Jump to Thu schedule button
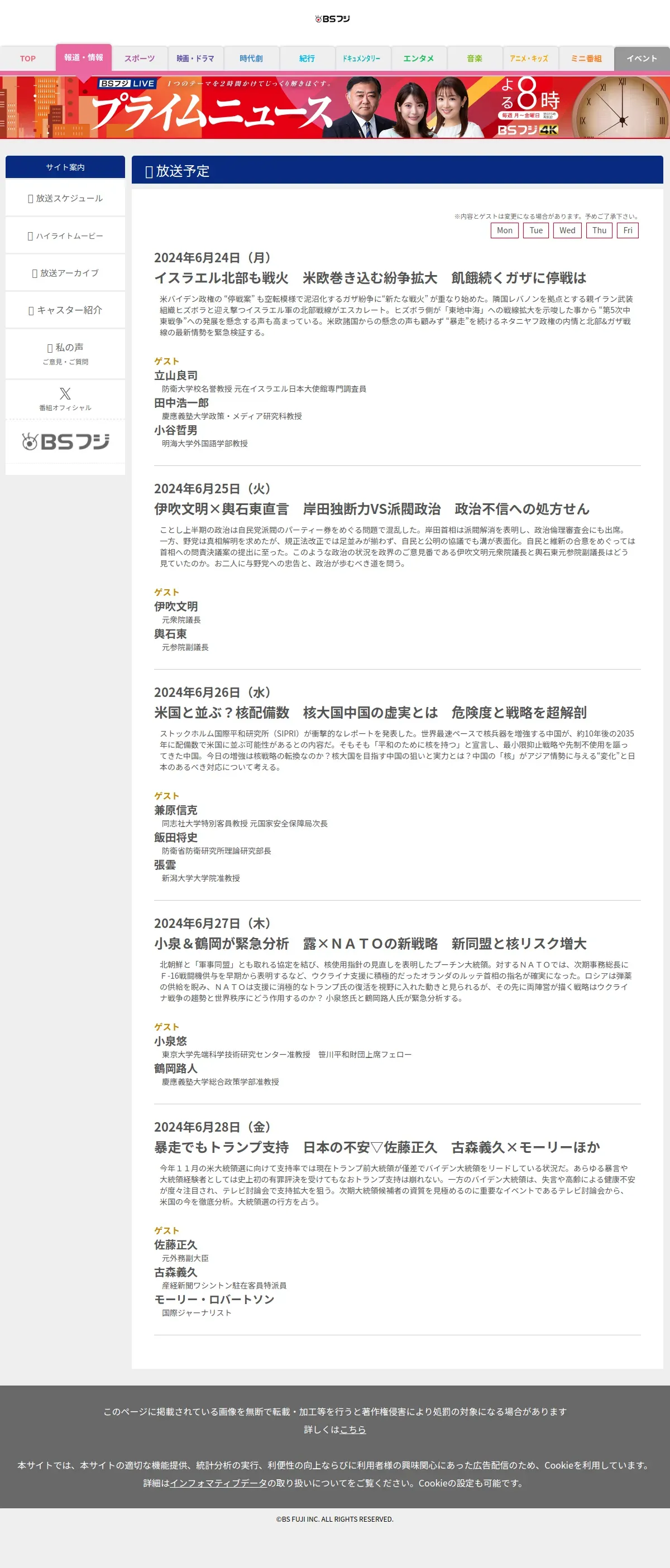Screen dimensions: 670x1568 pos(599,230)
